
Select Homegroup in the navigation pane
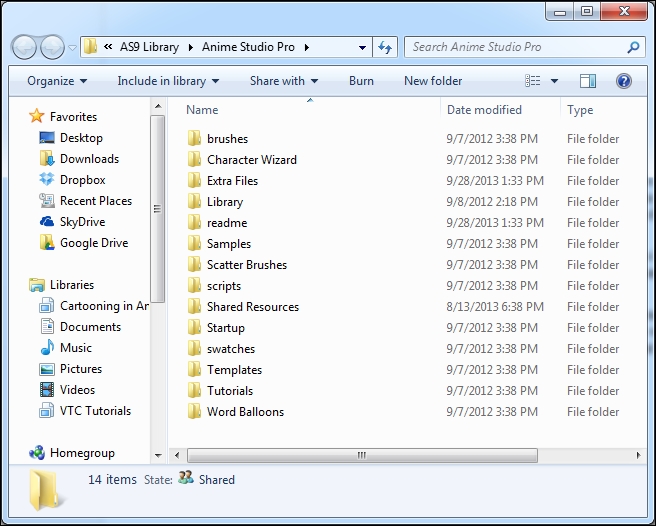pos(72,453)
